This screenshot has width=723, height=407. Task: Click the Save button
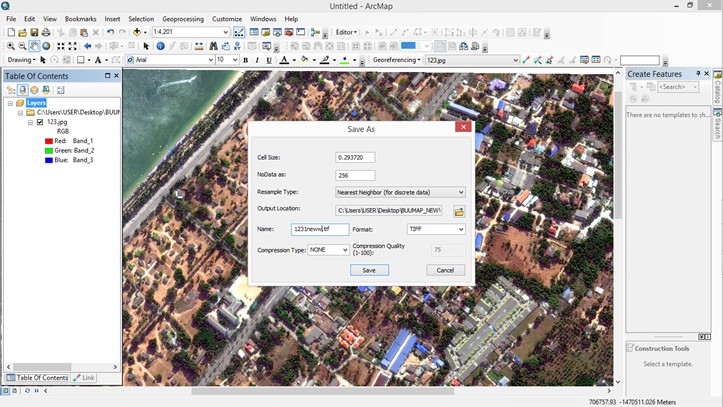click(369, 270)
